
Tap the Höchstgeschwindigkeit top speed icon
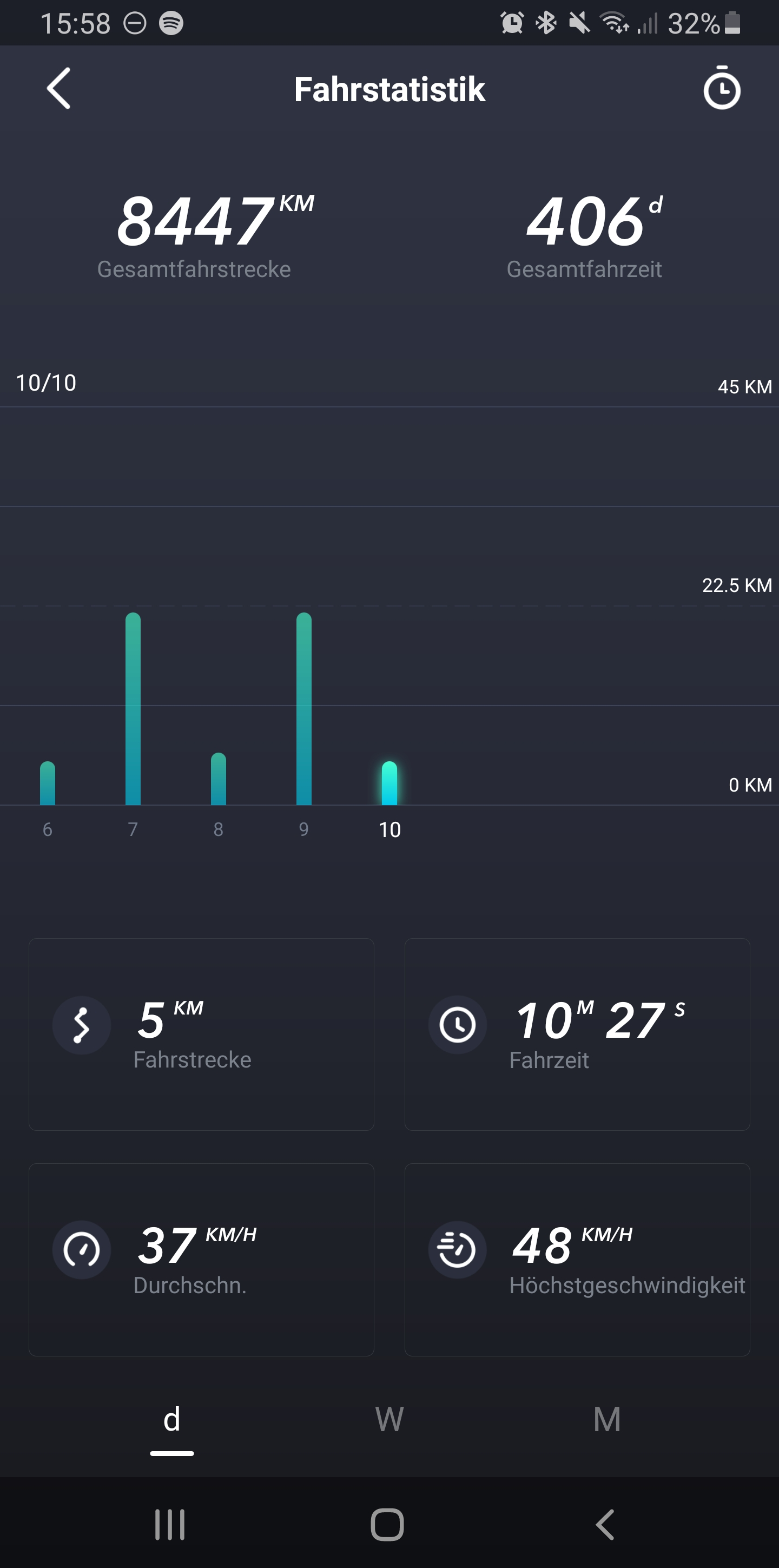tap(457, 1250)
